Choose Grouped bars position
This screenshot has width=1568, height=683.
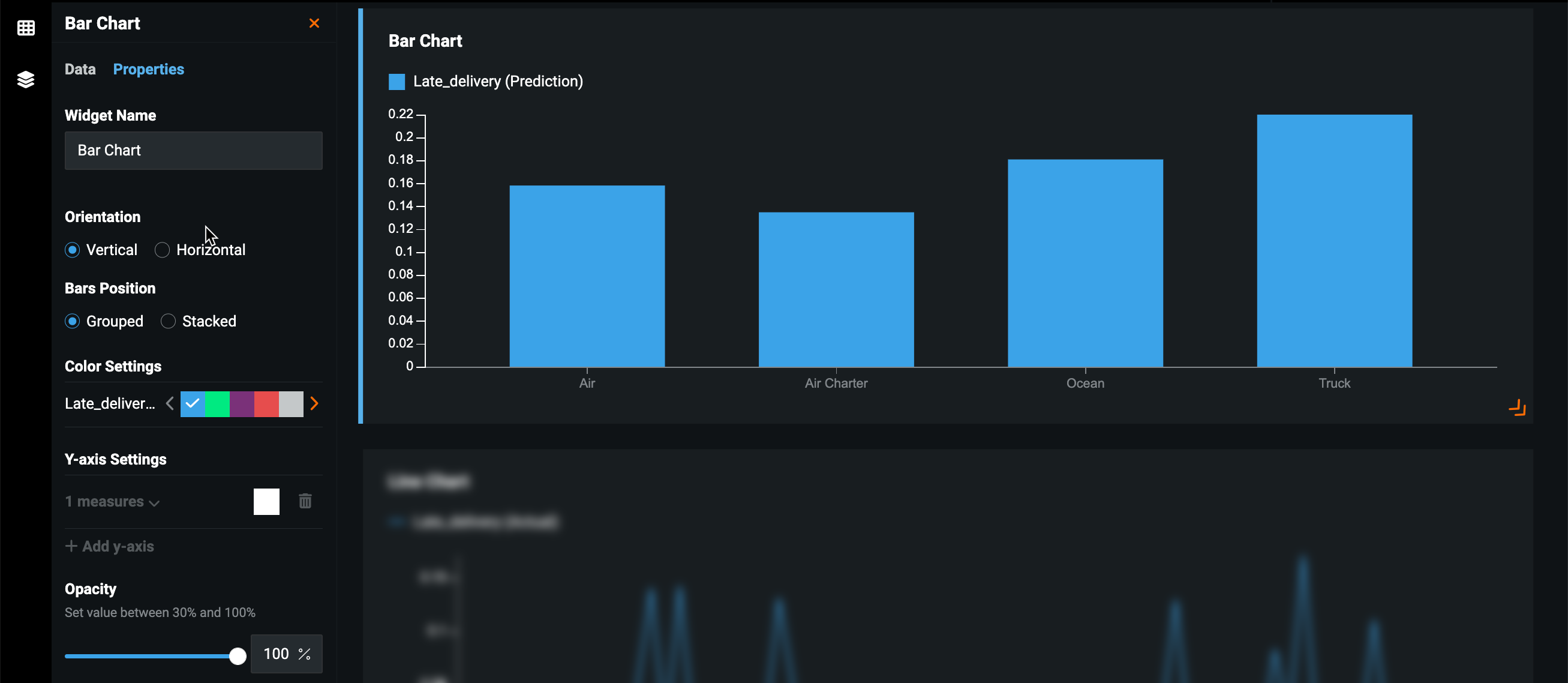73,321
